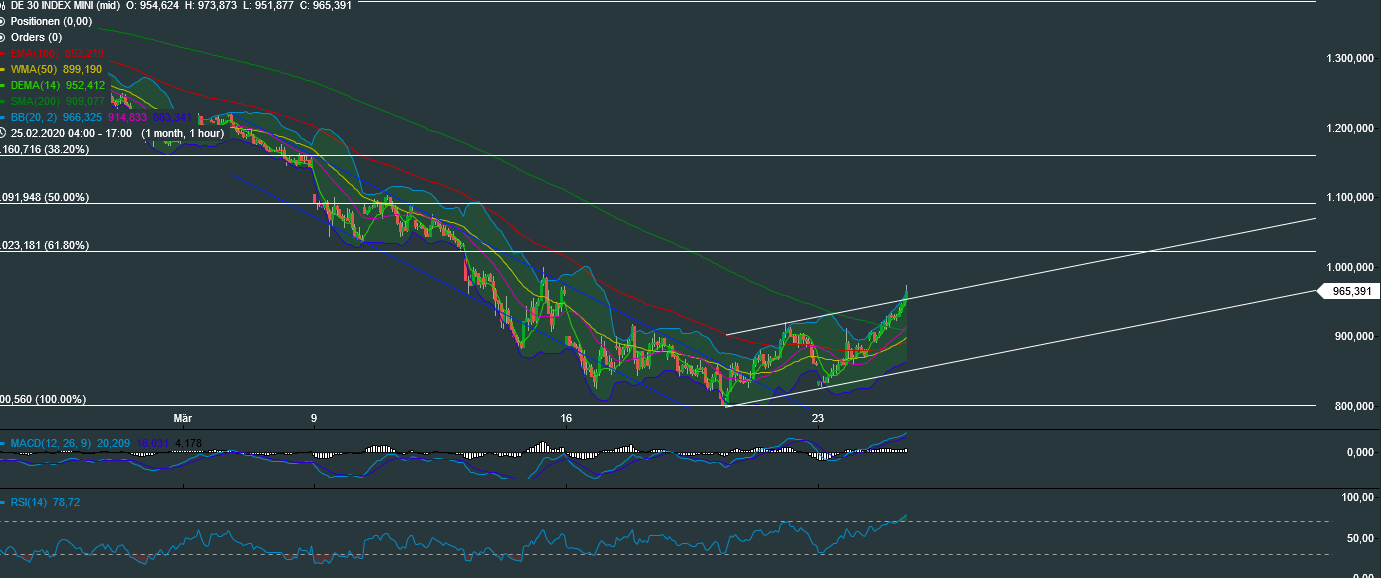Click the current price tag 965,391

point(1351,291)
